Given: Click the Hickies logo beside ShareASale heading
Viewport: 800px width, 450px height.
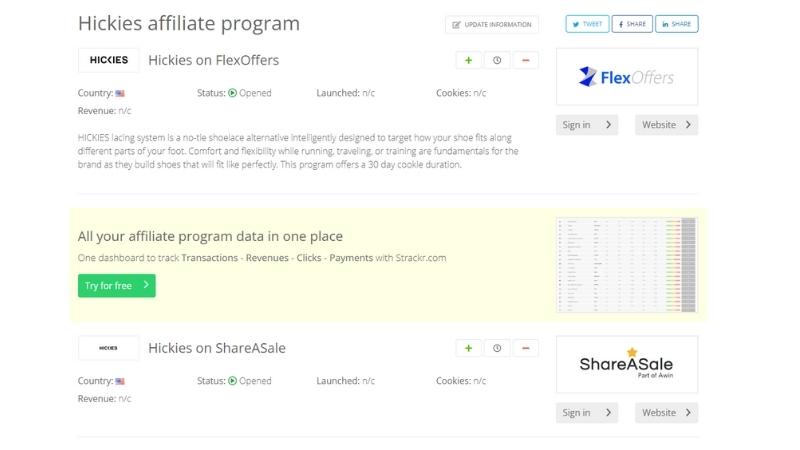Looking at the screenshot, I should tap(109, 348).
